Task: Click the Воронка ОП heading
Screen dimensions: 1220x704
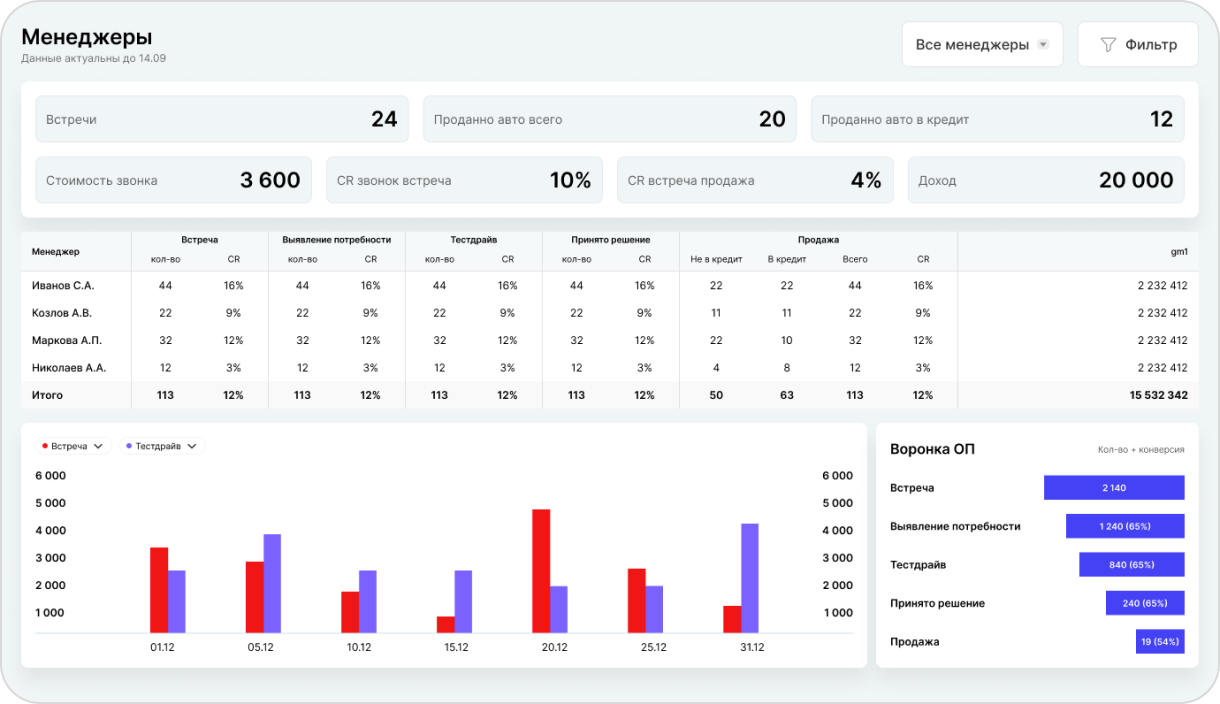Action: 932,449
